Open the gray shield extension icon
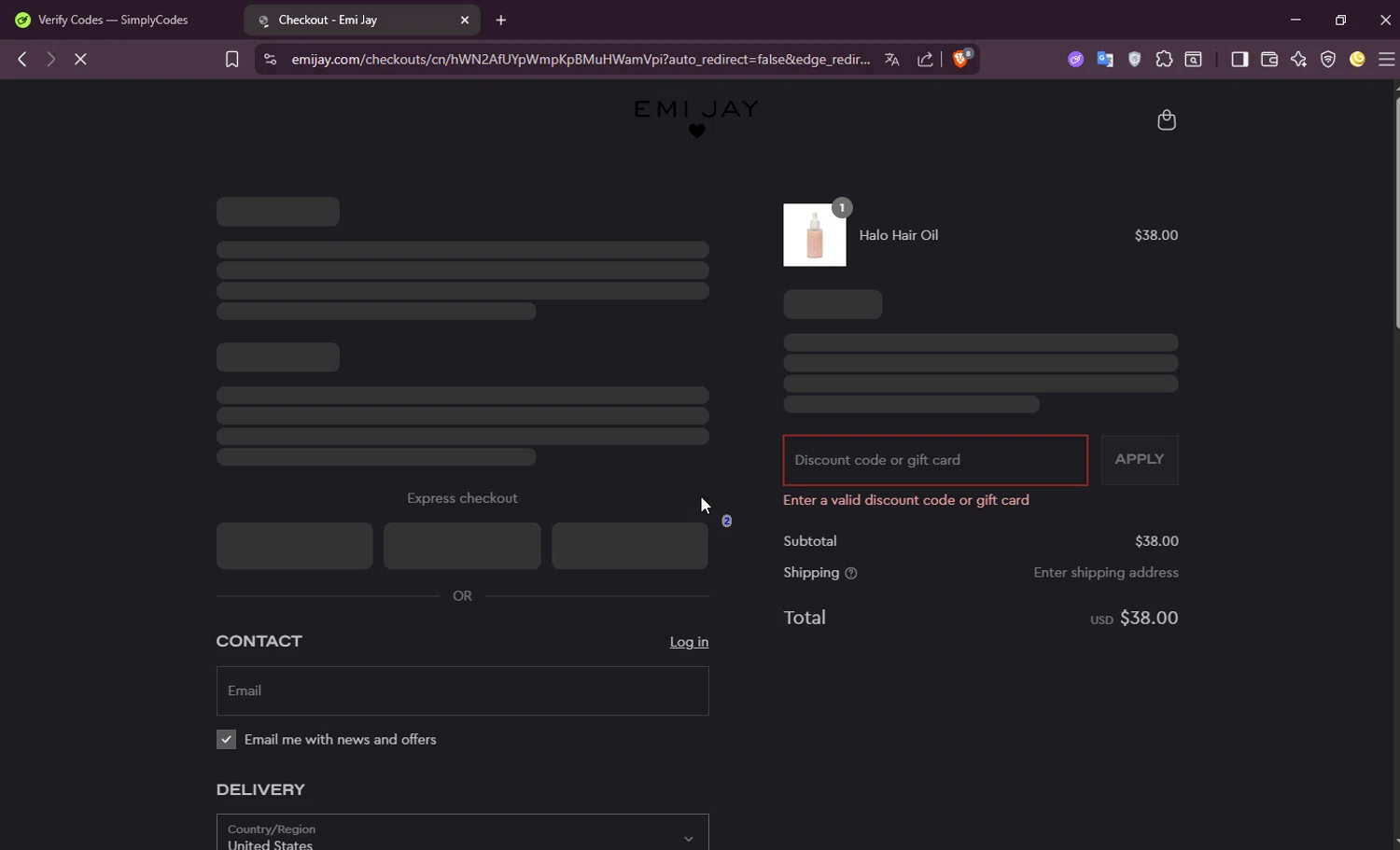1400x850 pixels. (1135, 60)
